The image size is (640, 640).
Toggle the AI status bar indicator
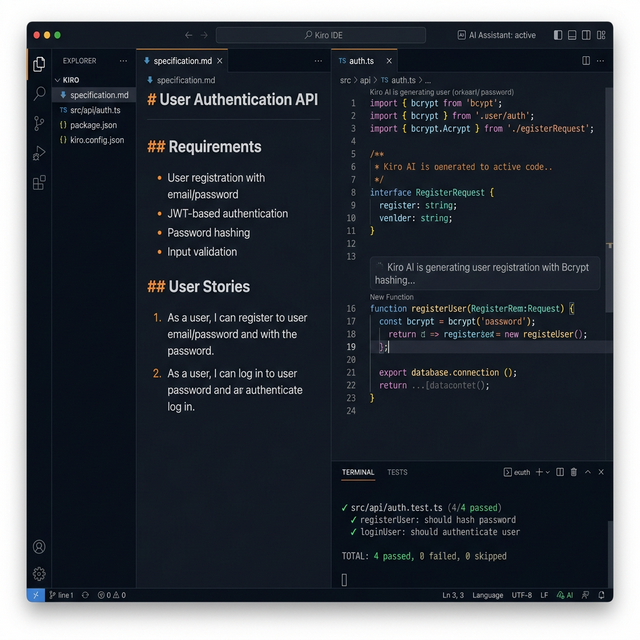(564, 595)
